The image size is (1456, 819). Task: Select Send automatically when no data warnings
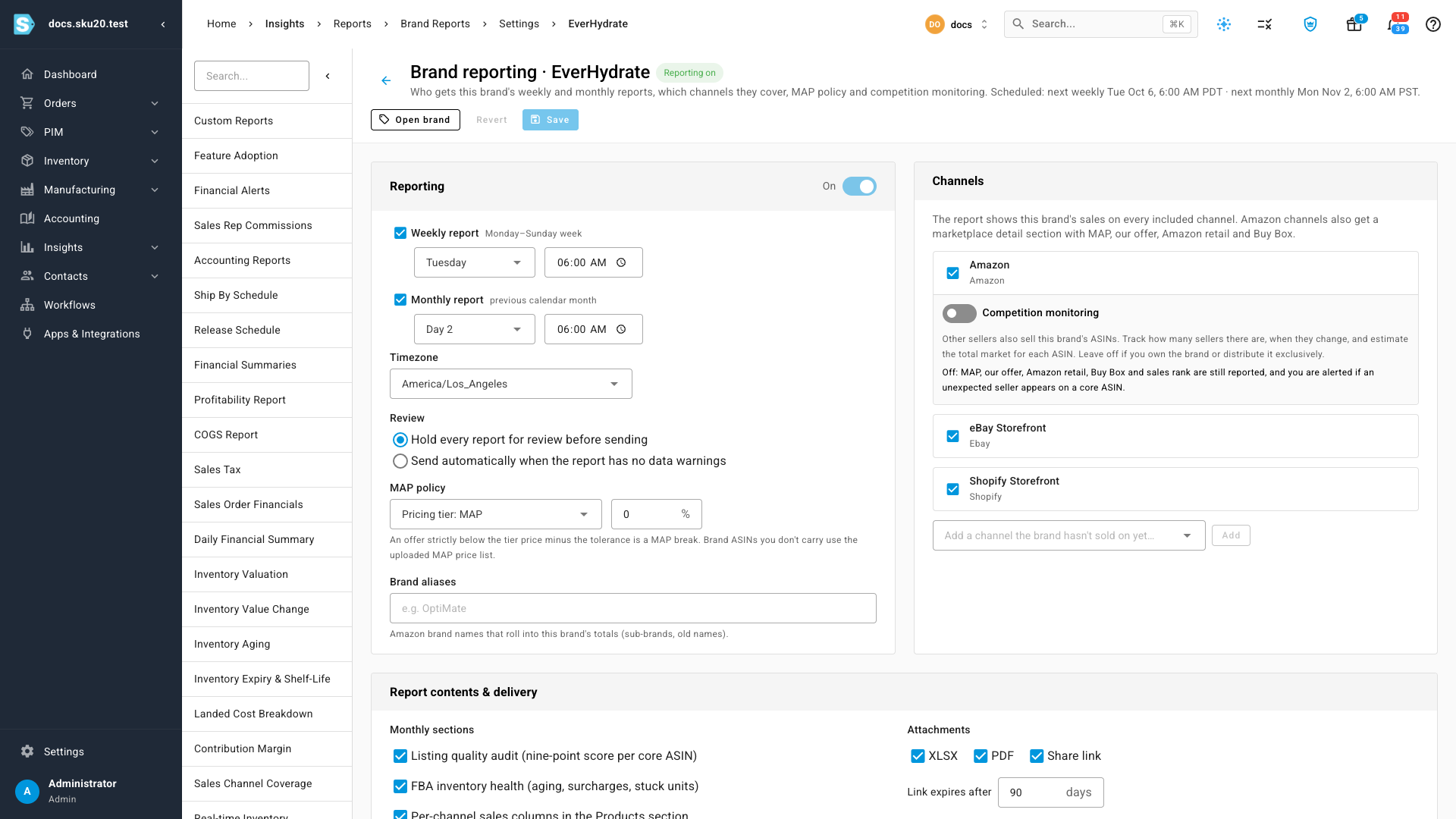point(400,461)
